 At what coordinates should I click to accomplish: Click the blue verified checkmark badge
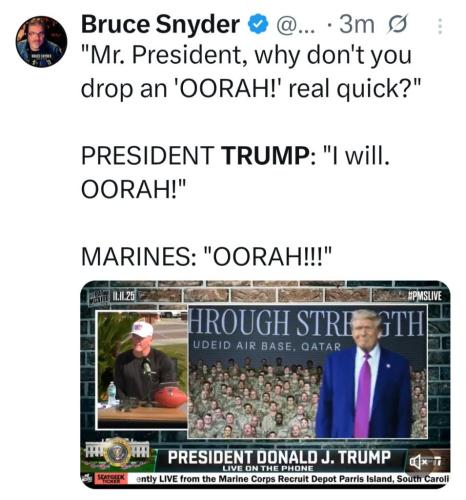pyautogui.click(x=258, y=24)
